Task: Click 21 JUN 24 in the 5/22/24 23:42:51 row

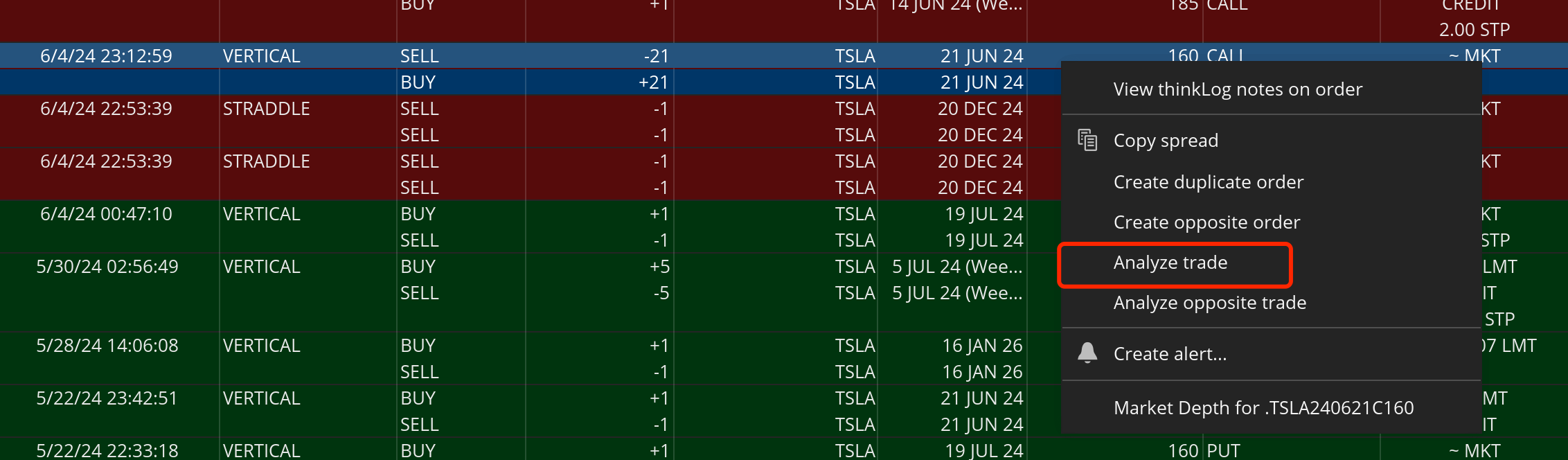Action: point(982,398)
